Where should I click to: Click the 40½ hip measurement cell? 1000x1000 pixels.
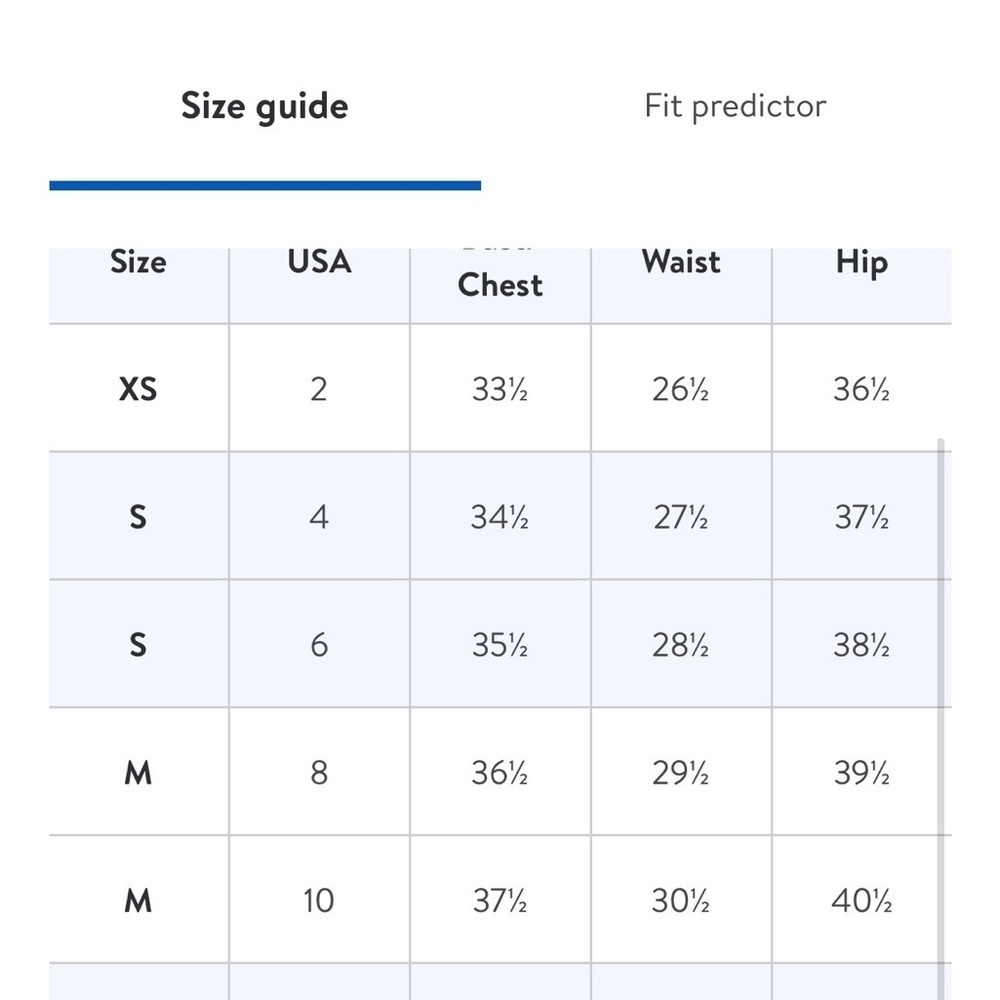coord(862,901)
